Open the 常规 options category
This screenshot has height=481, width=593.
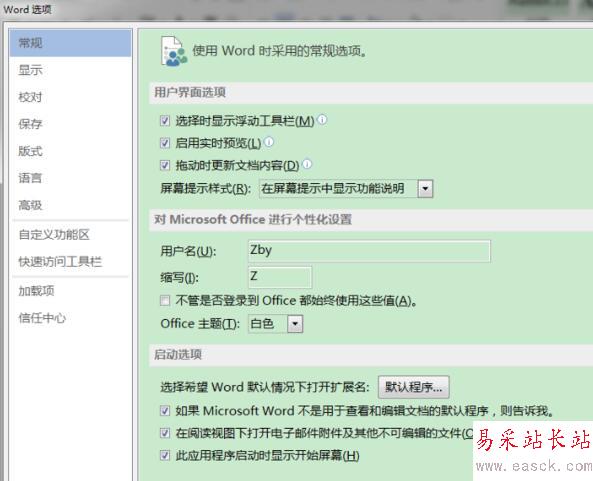[x=70, y=43]
